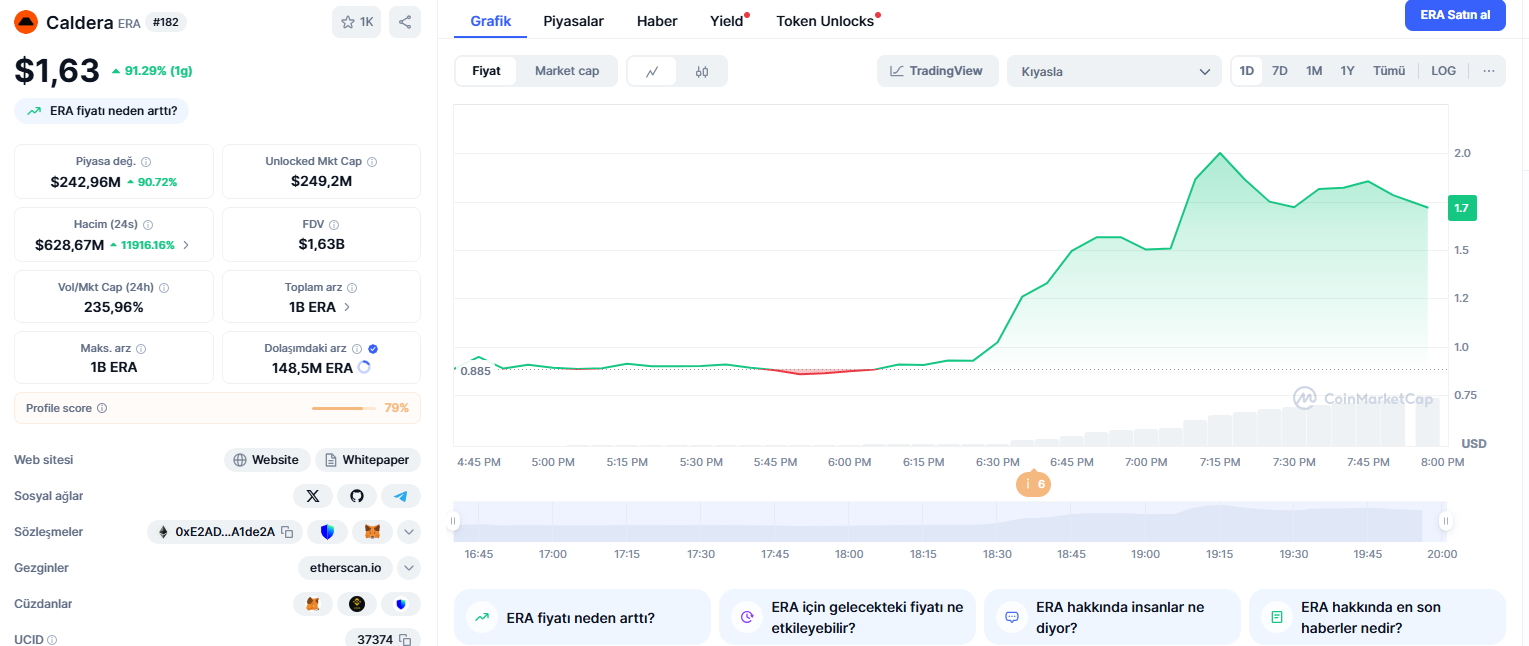Open the MetaMask wallet in the Cüzdanlar row
The width and height of the screenshot is (1529, 646).
(313, 604)
